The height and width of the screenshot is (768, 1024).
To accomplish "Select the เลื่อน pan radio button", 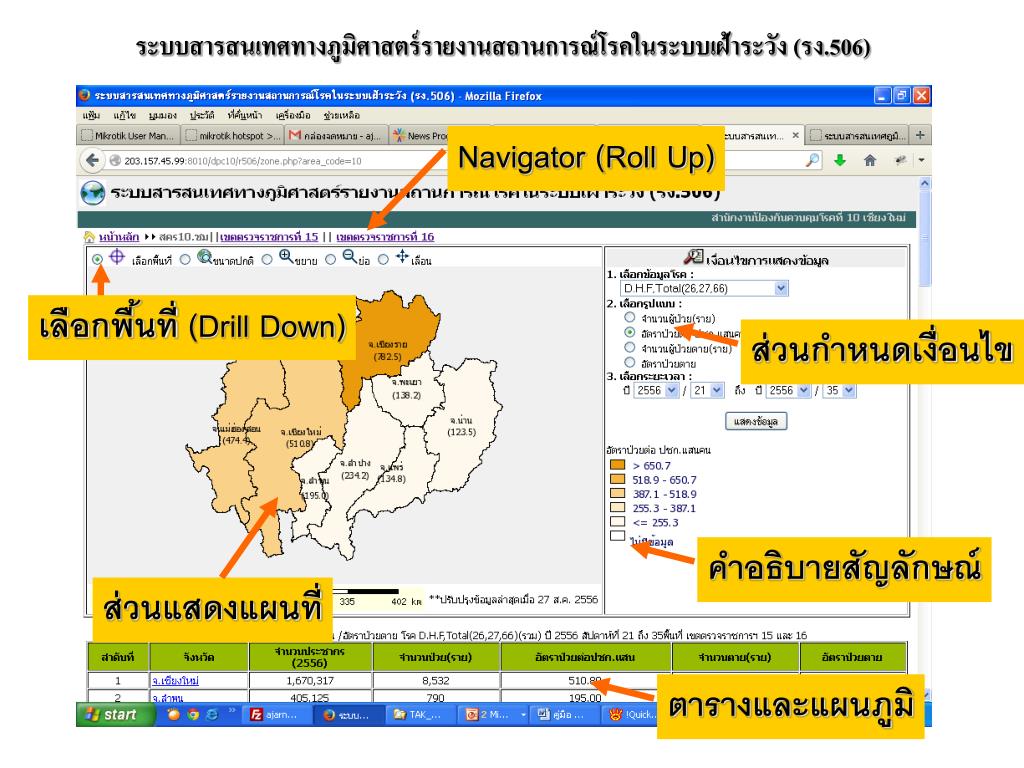I will click(383, 259).
